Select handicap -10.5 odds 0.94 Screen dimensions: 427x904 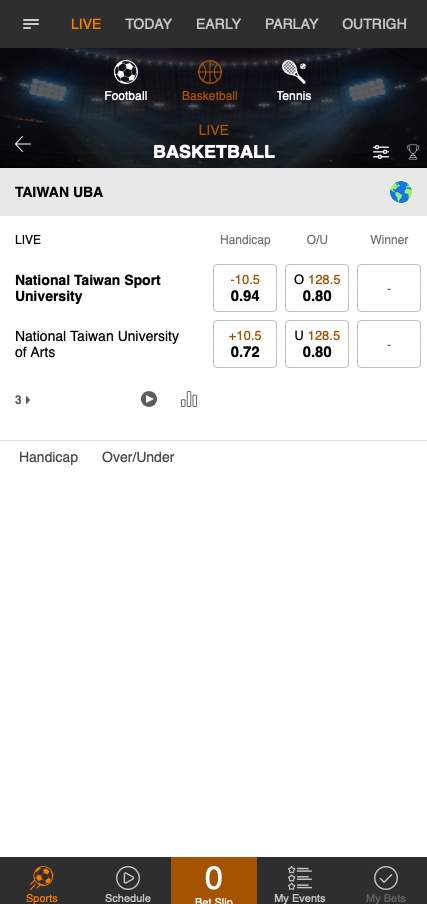click(245, 288)
